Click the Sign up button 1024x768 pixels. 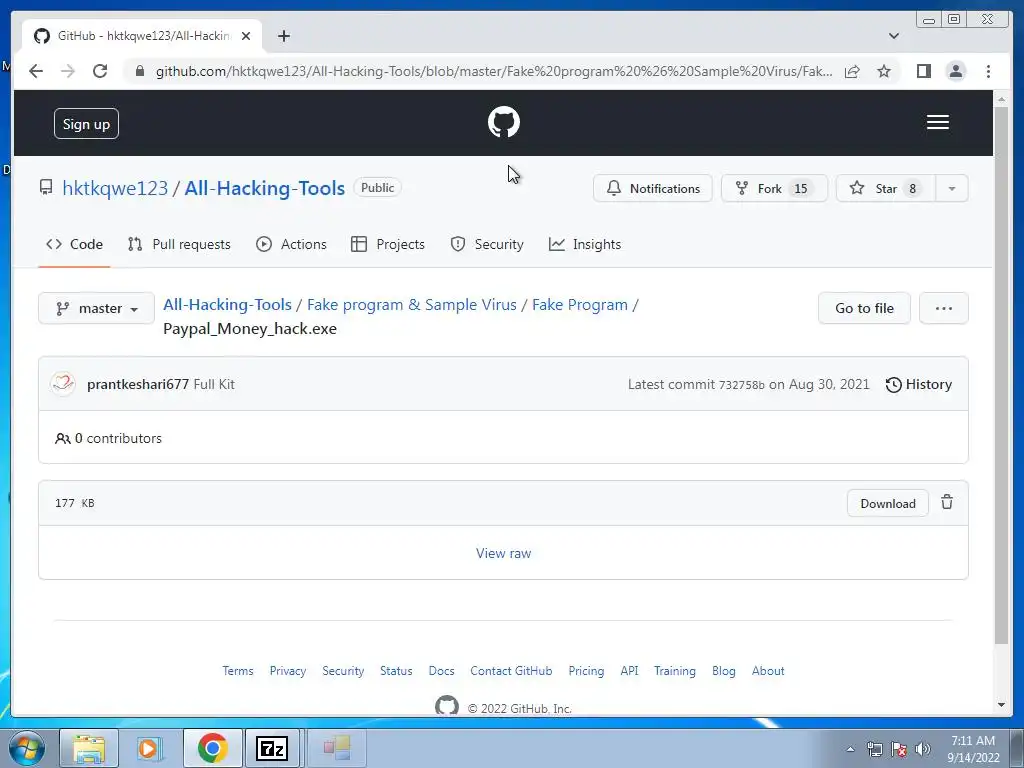point(86,123)
